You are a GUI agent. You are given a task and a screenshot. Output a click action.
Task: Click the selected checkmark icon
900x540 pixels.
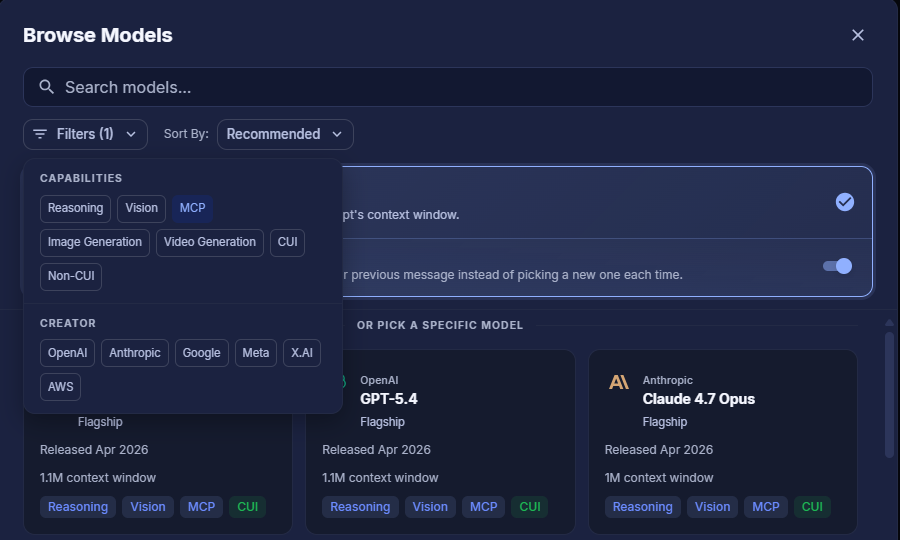844,202
